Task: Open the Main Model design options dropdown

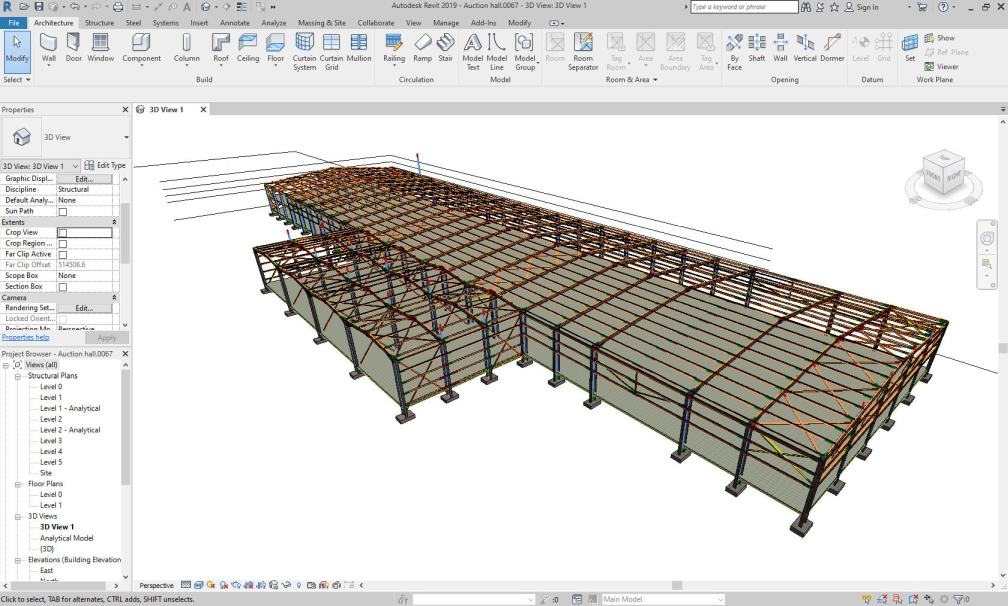Action: [720, 599]
